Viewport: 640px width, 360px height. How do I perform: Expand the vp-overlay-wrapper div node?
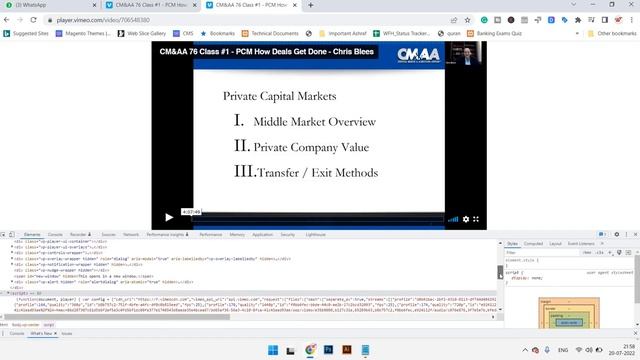click(x=12, y=258)
